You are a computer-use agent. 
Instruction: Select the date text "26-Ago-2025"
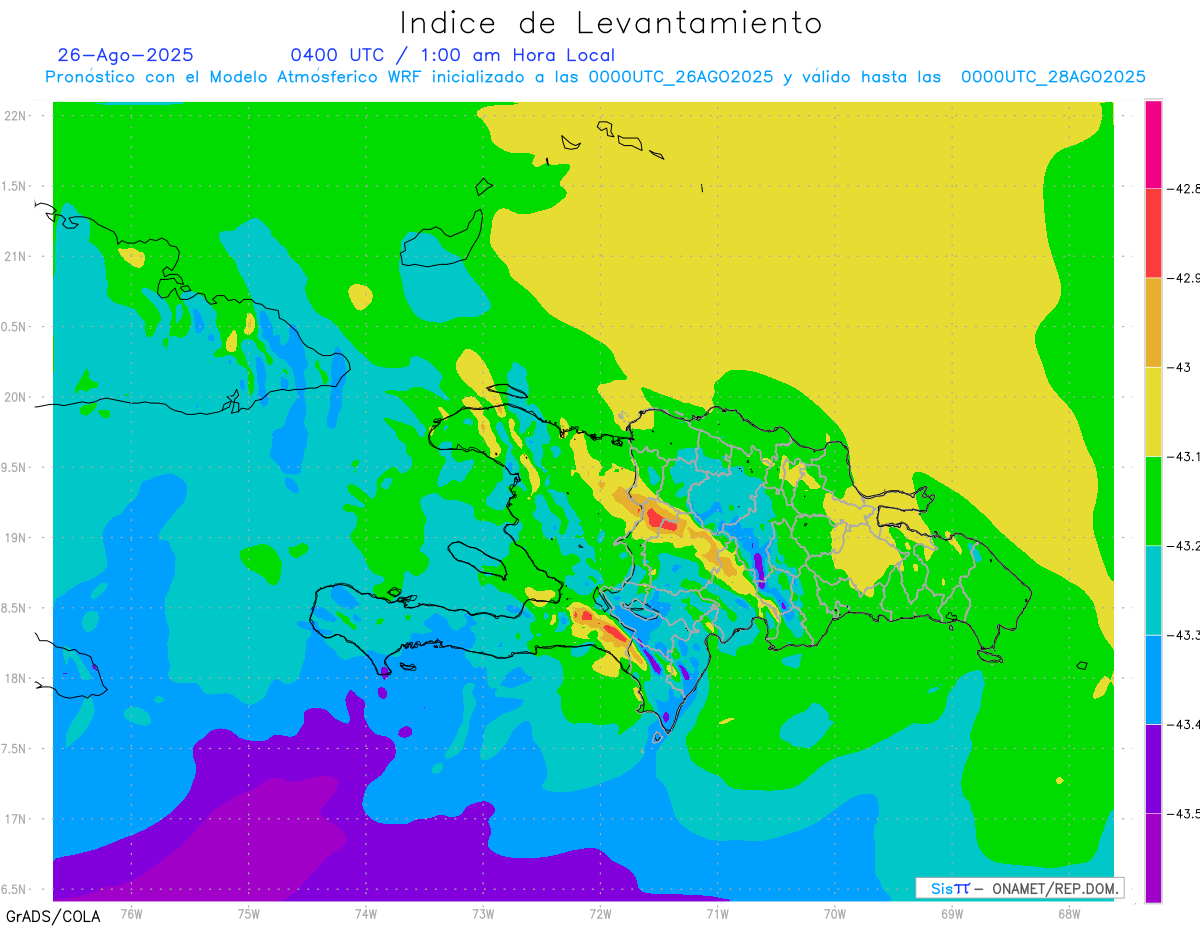tap(126, 55)
